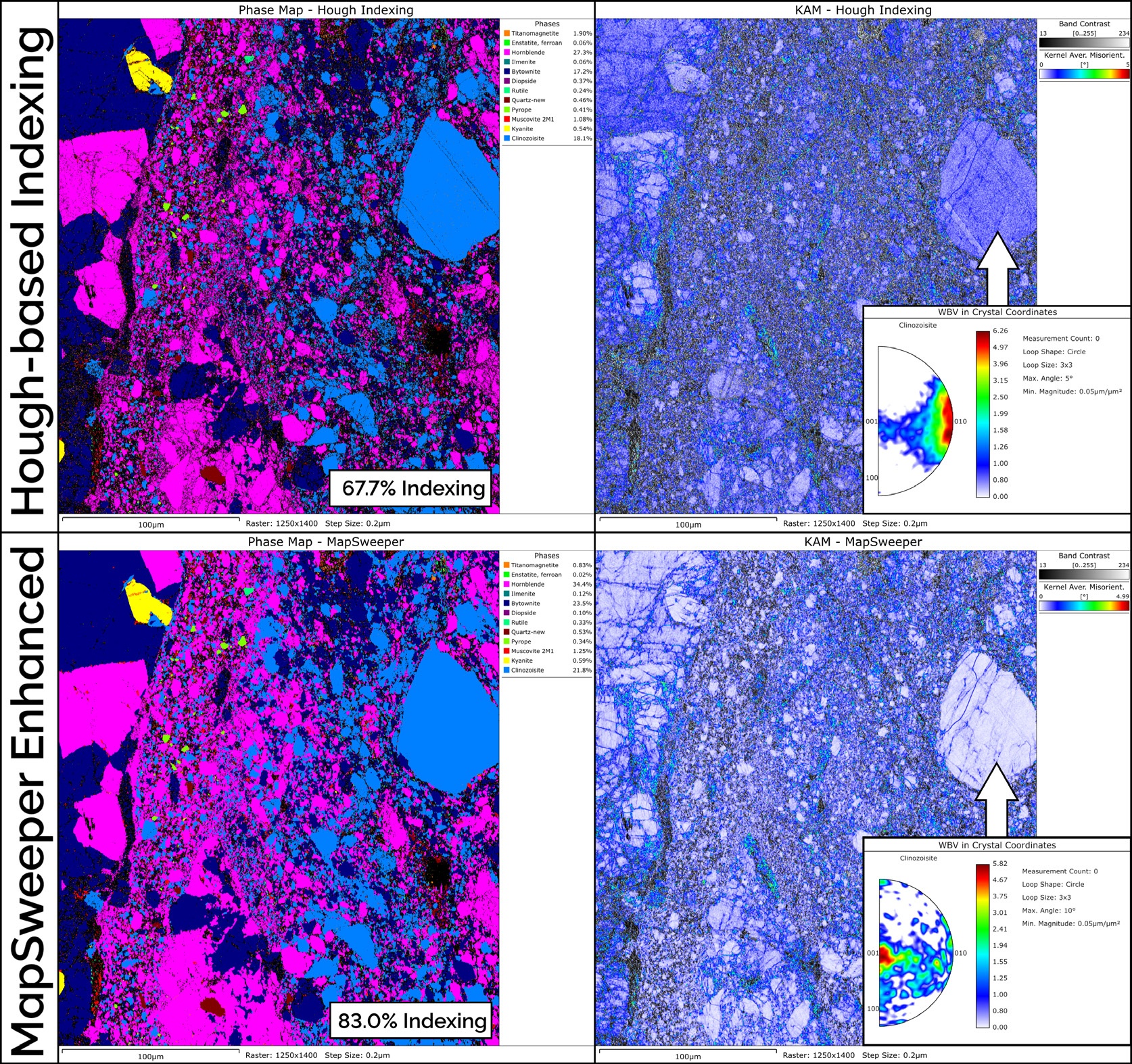Click the blue Clinozoisite swatch in Hough Indexing legend
Viewport: 1132px width, 1064px height.
(506, 138)
